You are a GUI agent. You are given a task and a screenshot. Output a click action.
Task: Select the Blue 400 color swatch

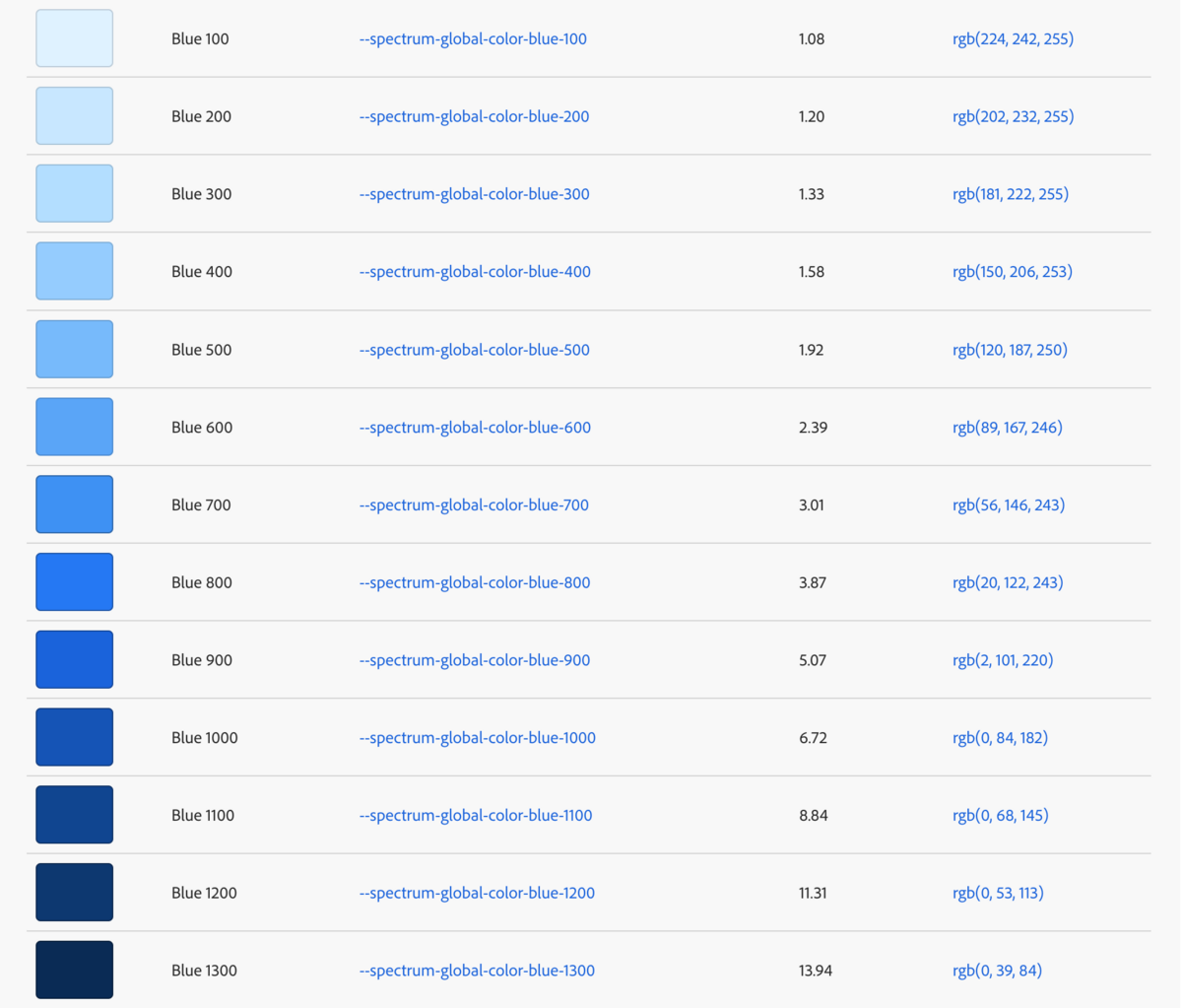75,271
